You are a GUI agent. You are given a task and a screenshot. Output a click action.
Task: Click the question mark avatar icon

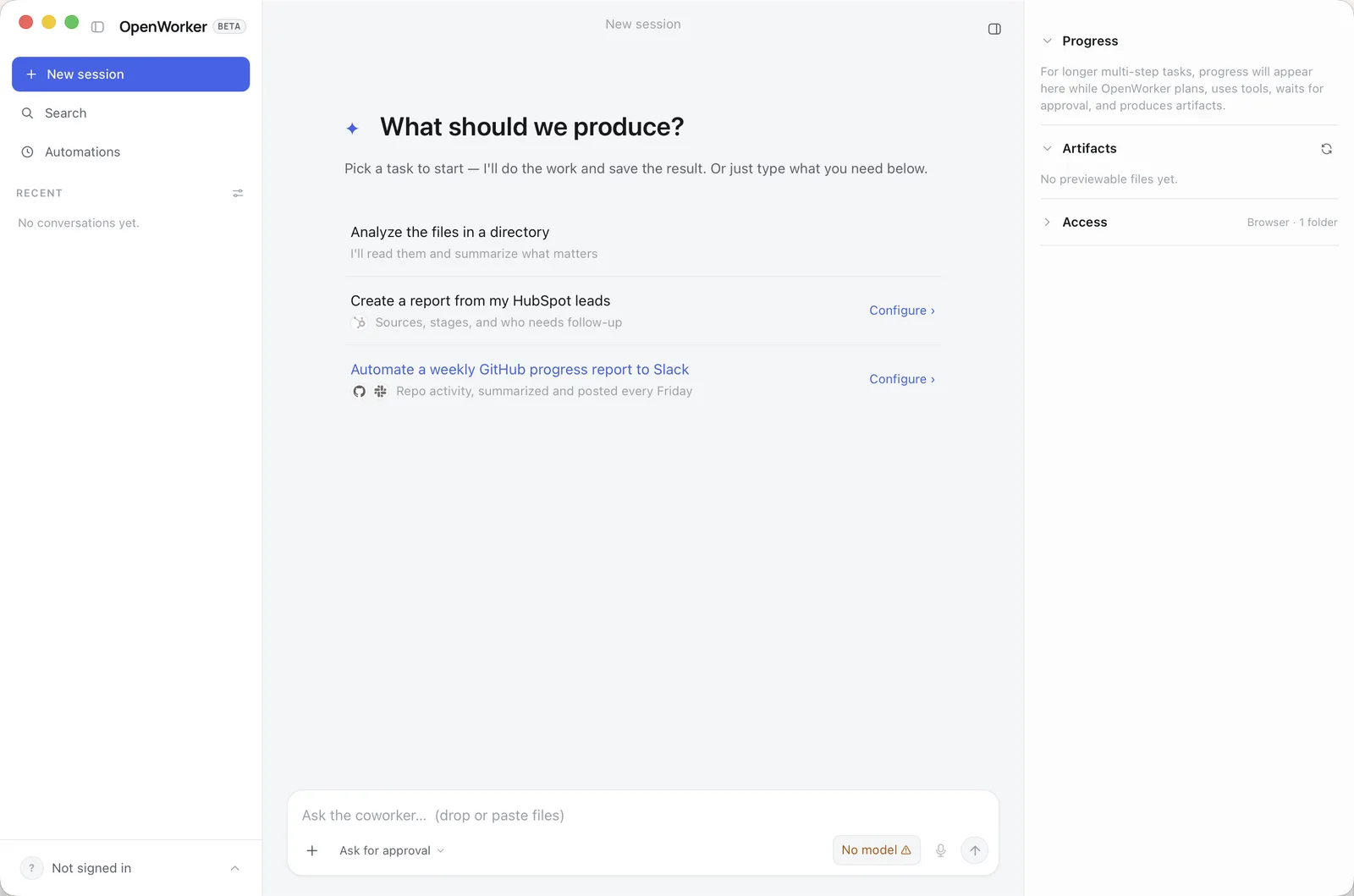click(x=31, y=868)
